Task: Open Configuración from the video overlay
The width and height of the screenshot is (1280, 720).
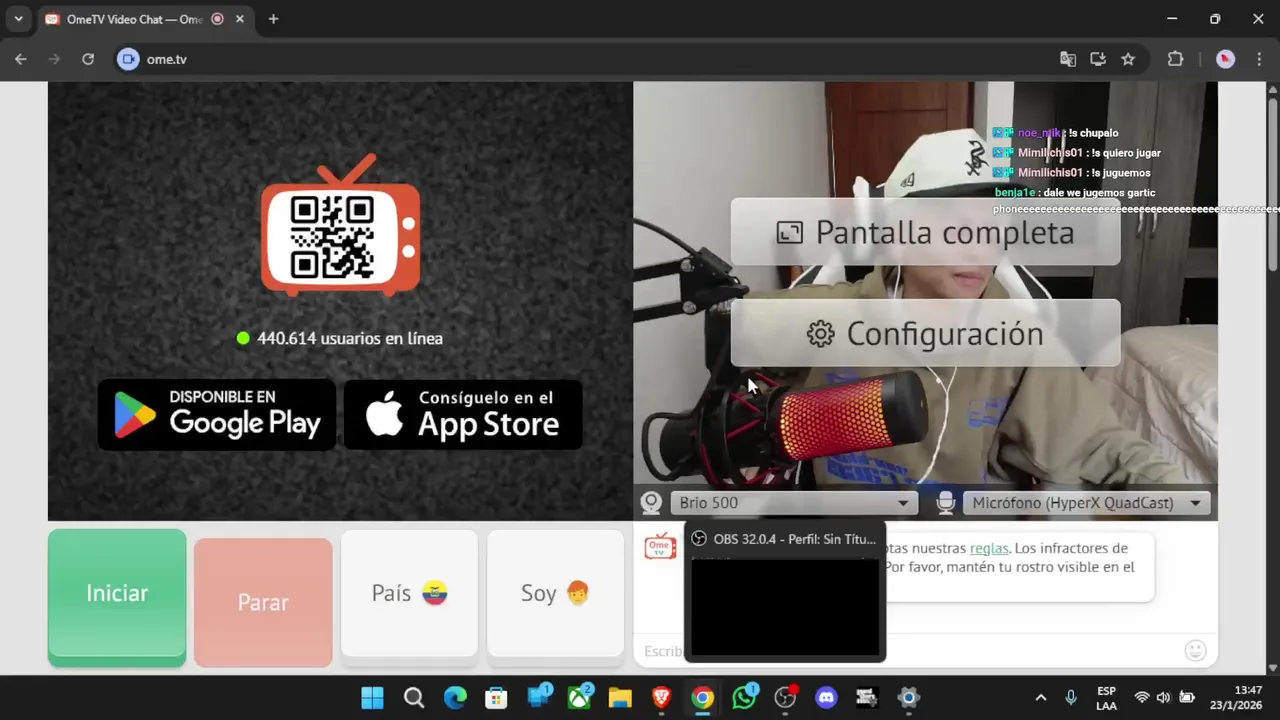Action: [x=925, y=333]
